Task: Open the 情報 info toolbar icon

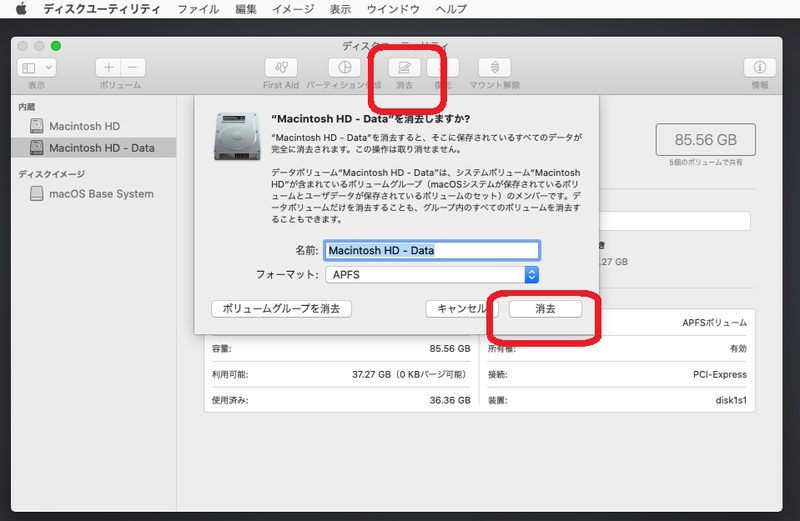Action: pyautogui.click(x=760, y=67)
